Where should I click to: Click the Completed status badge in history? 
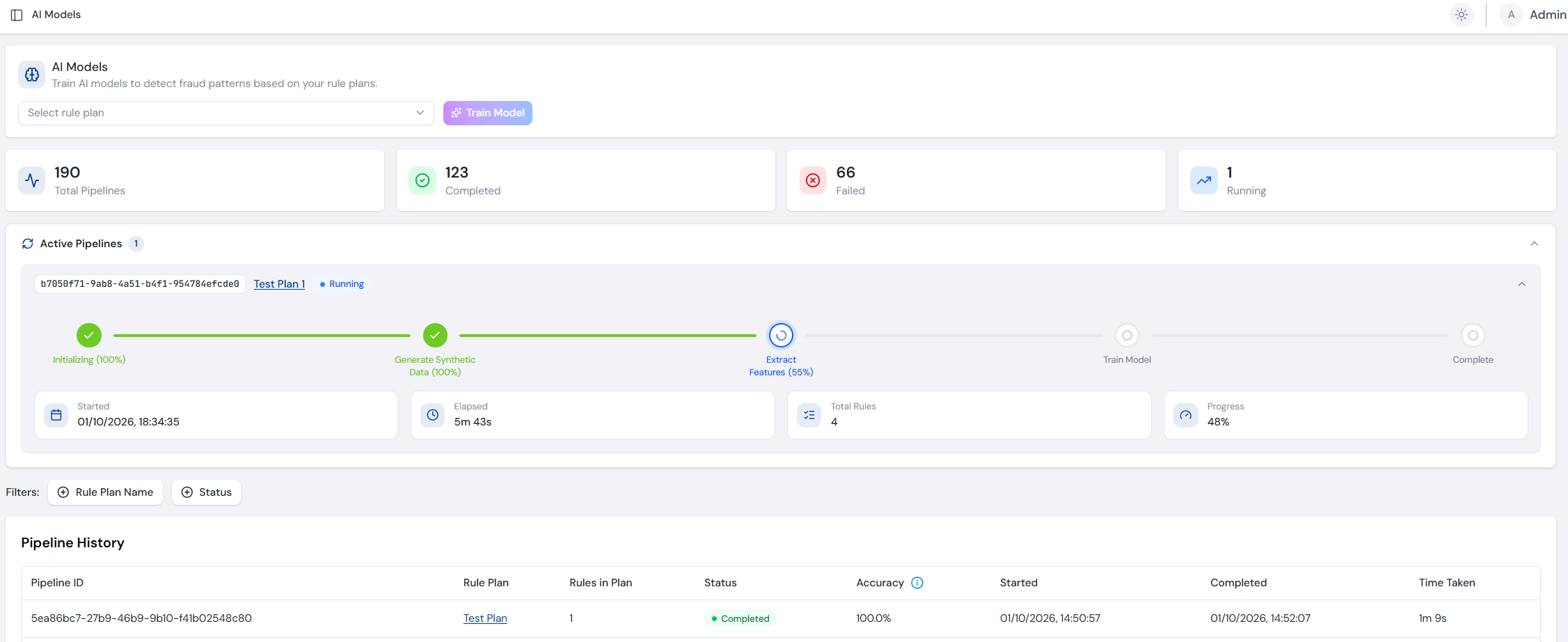[741, 618]
